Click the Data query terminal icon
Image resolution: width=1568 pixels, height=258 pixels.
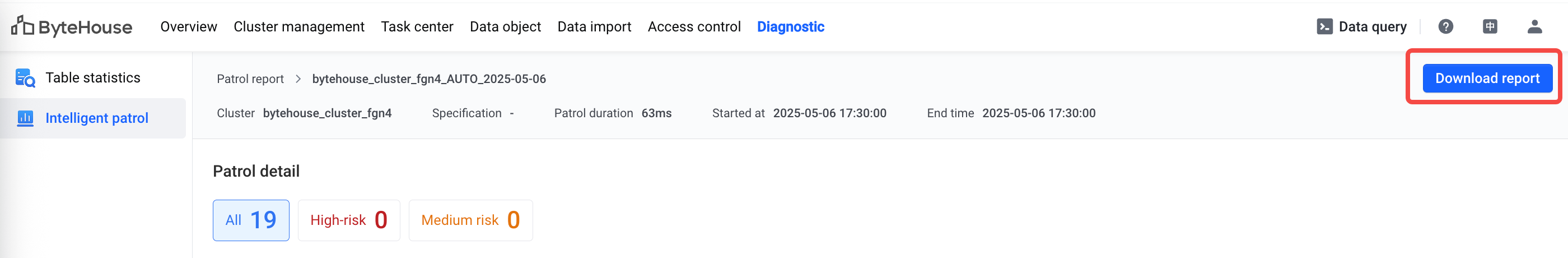click(x=1324, y=26)
